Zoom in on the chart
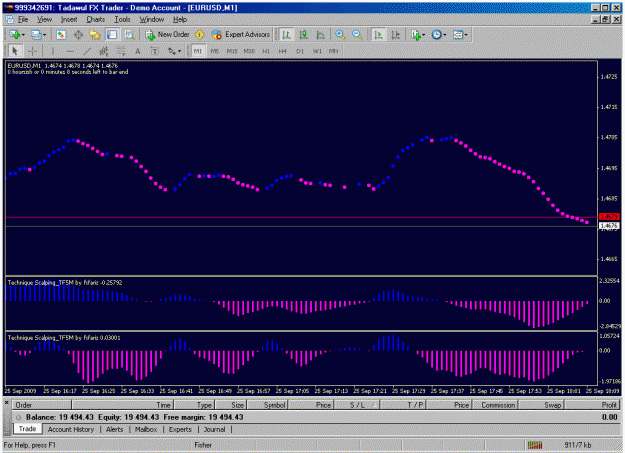 coord(340,35)
